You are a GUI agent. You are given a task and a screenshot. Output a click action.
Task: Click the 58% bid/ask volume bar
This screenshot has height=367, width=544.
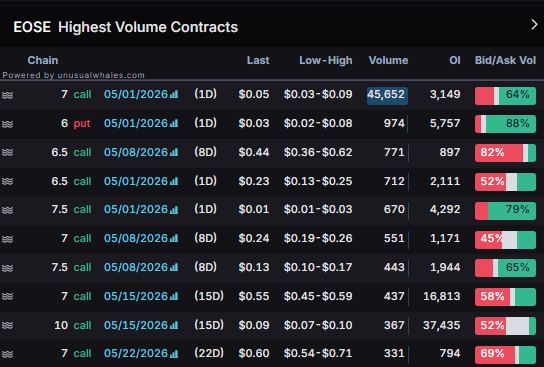click(x=505, y=297)
